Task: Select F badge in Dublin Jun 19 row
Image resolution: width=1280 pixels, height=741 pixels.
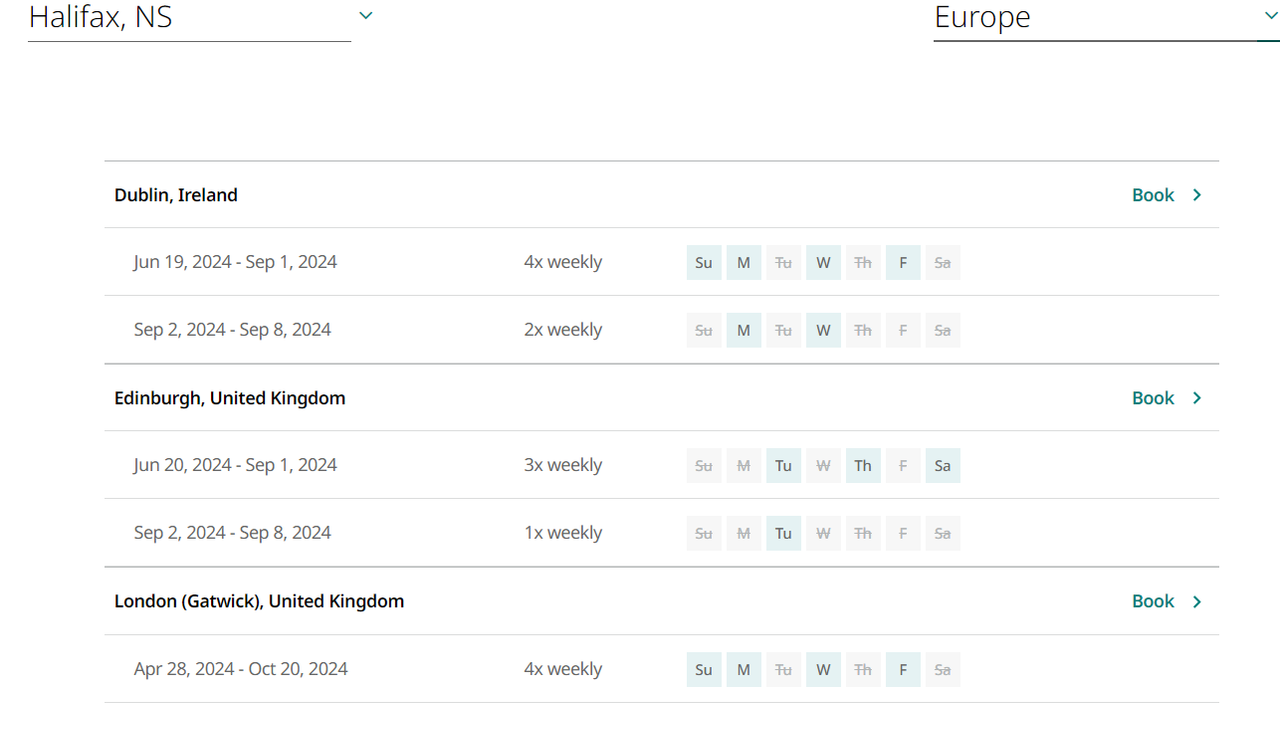Action: [903, 263]
